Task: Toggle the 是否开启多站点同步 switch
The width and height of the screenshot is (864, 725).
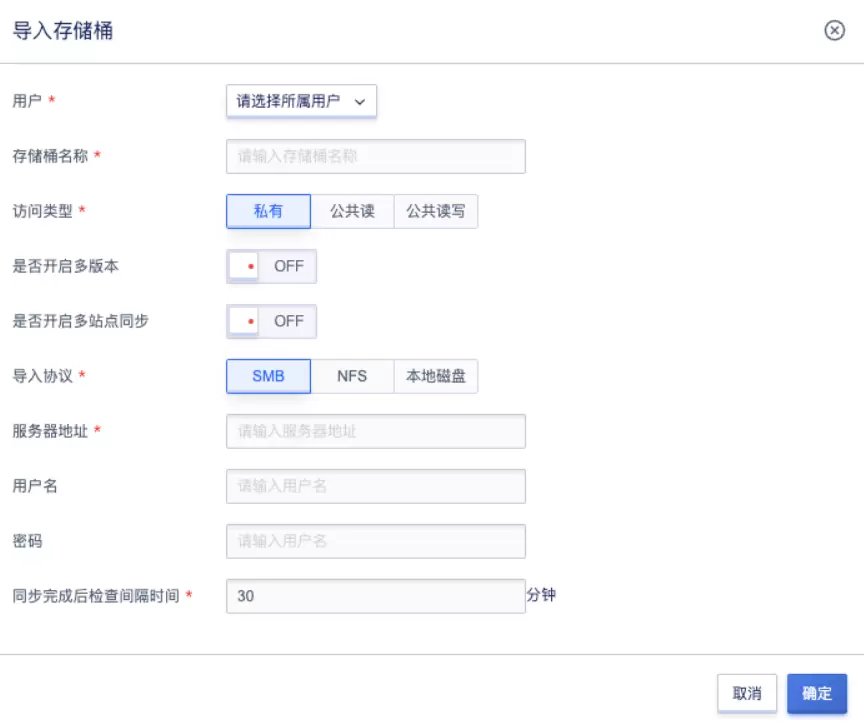Action: click(271, 321)
